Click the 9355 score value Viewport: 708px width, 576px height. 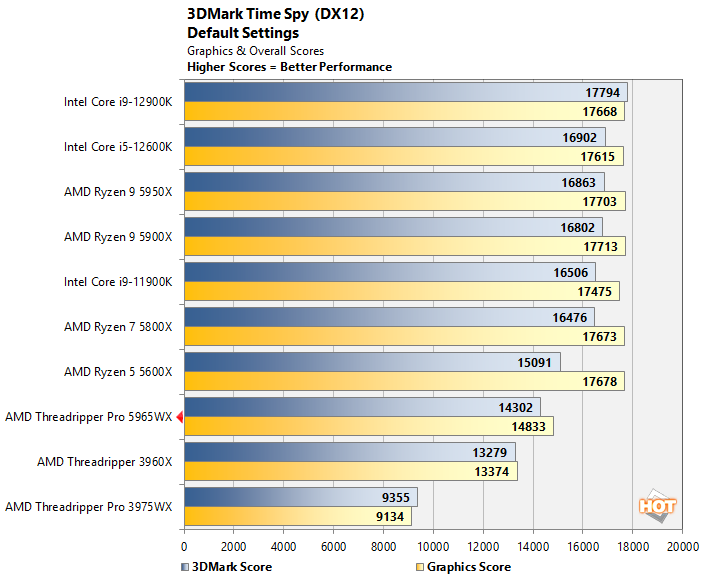tap(396, 498)
